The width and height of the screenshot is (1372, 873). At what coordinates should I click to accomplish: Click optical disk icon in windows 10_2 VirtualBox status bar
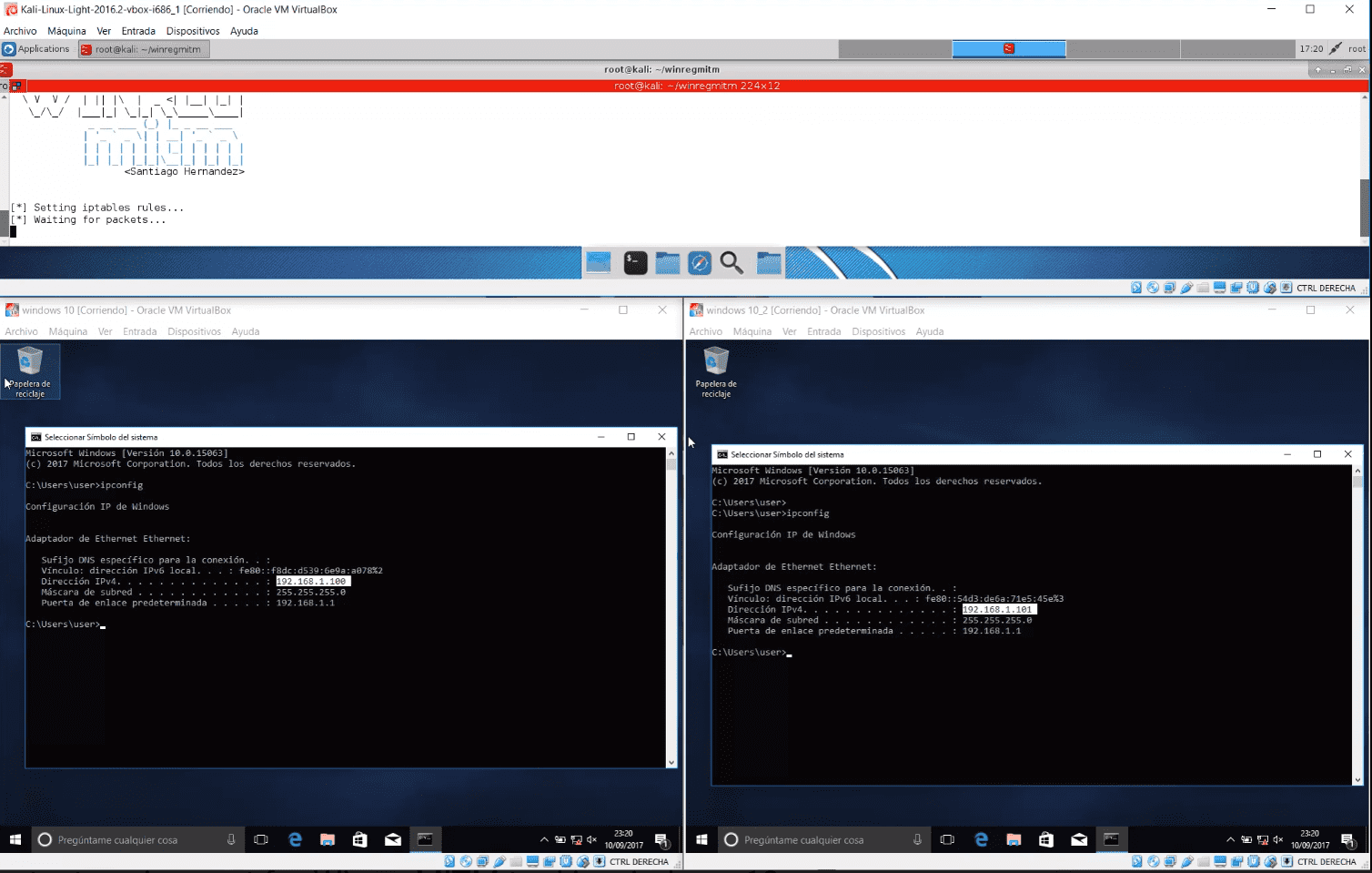point(1153,861)
